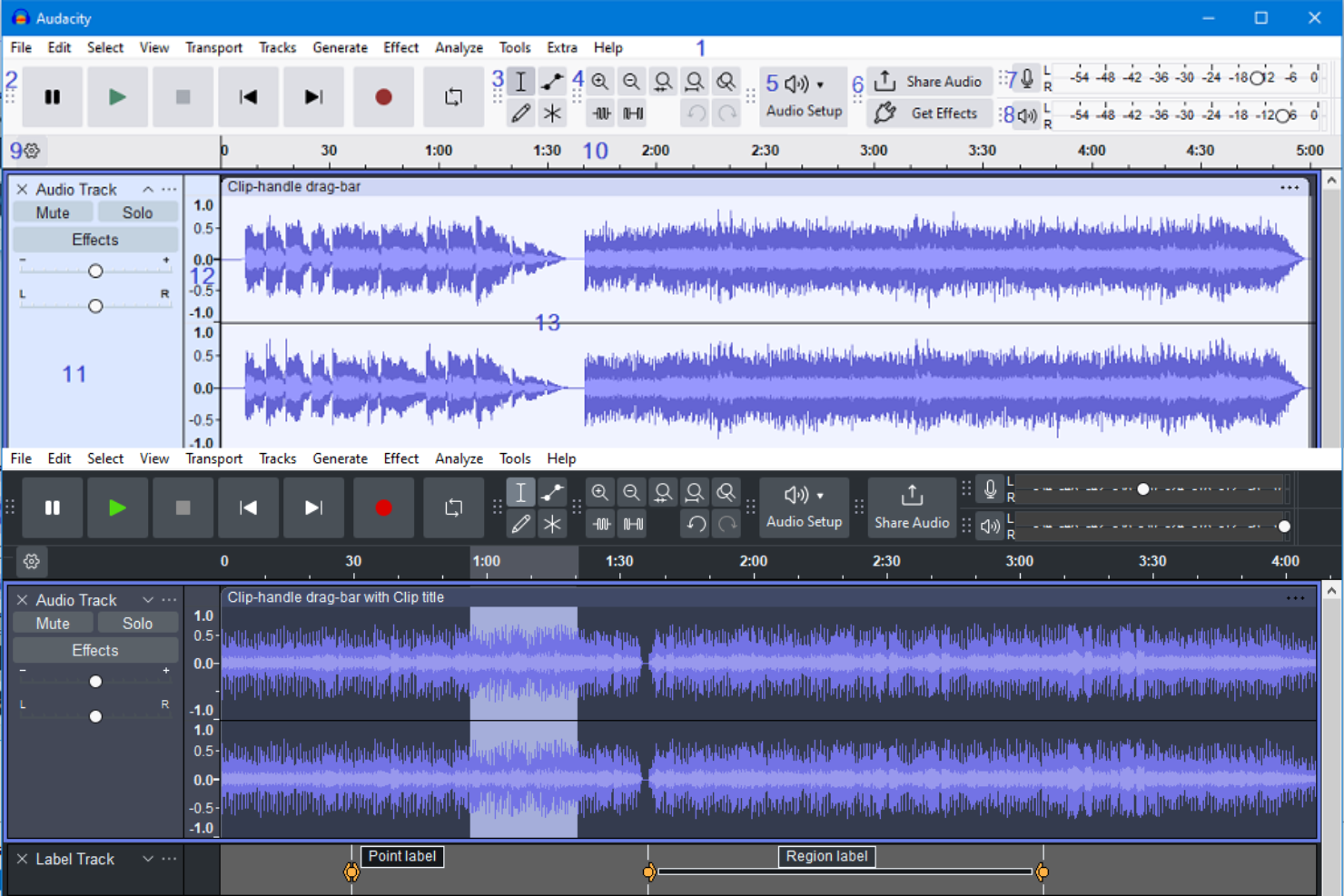Expand the dark-theme Audio Track chevron dropdown
1344x896 pixels.
[x=147, y=600]
